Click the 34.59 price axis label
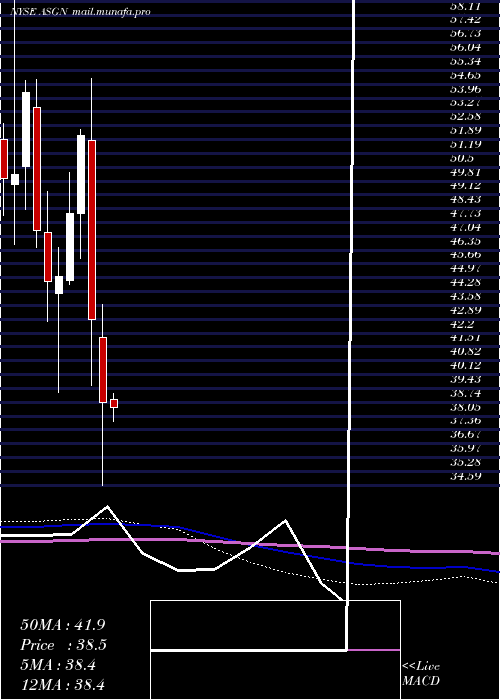 [x=465, y=476]
